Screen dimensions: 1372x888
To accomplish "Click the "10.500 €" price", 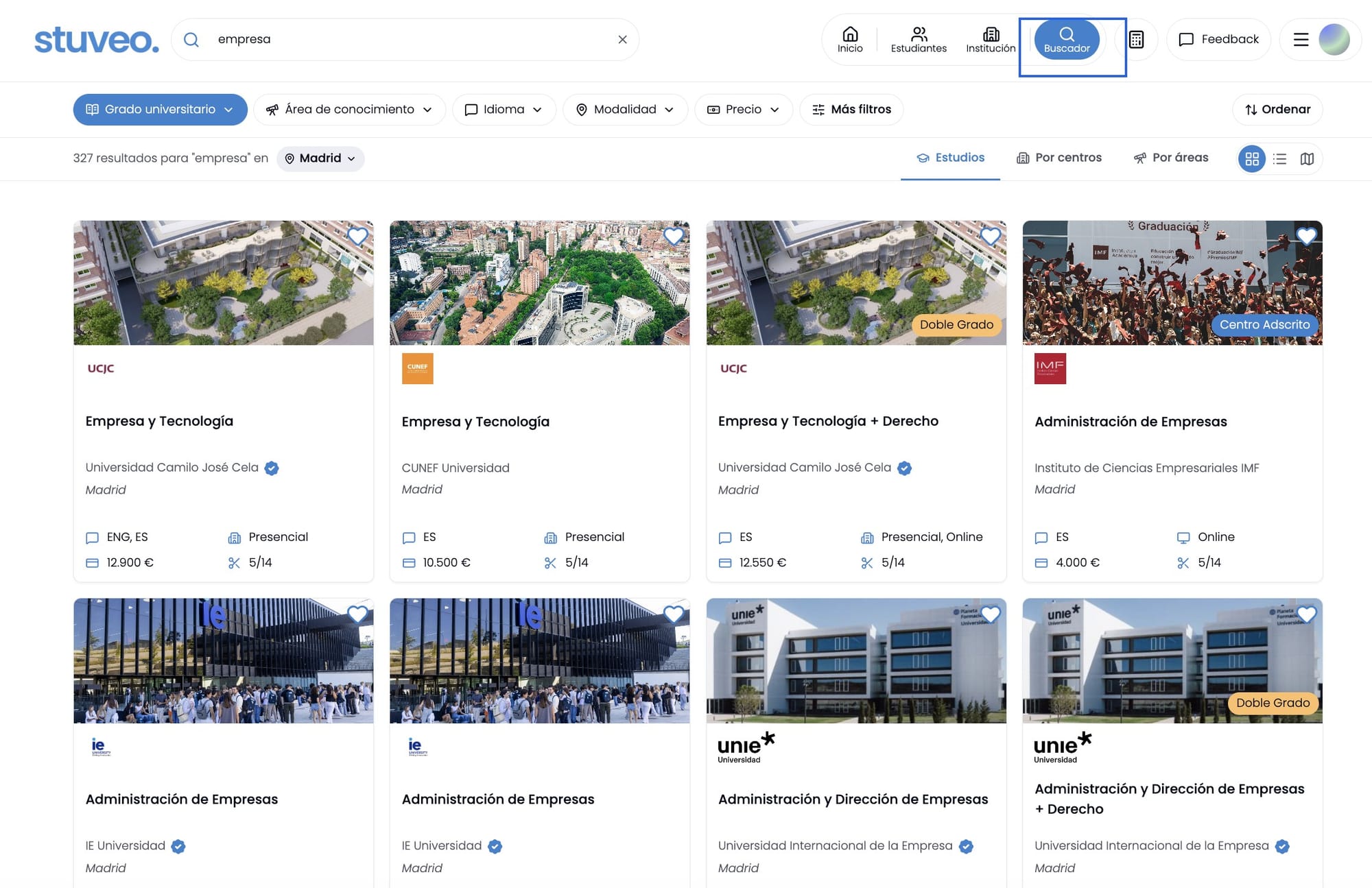I will coord(447,562).
